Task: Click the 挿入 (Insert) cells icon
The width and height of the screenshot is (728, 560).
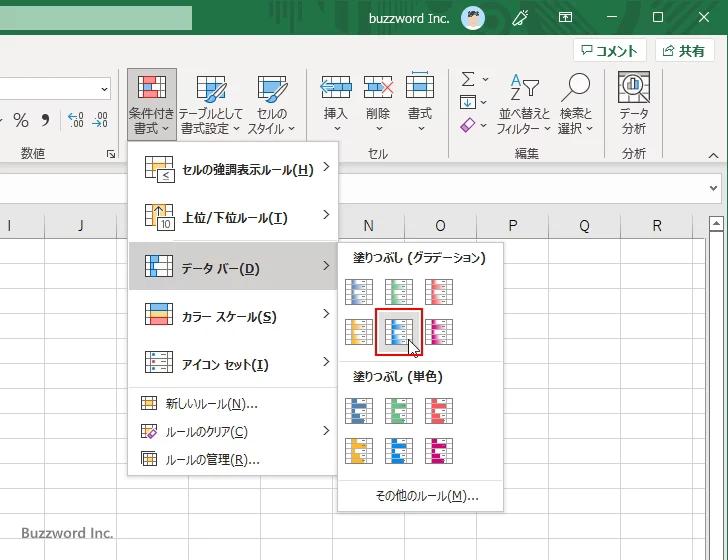Action: click(x=335, y=89)
